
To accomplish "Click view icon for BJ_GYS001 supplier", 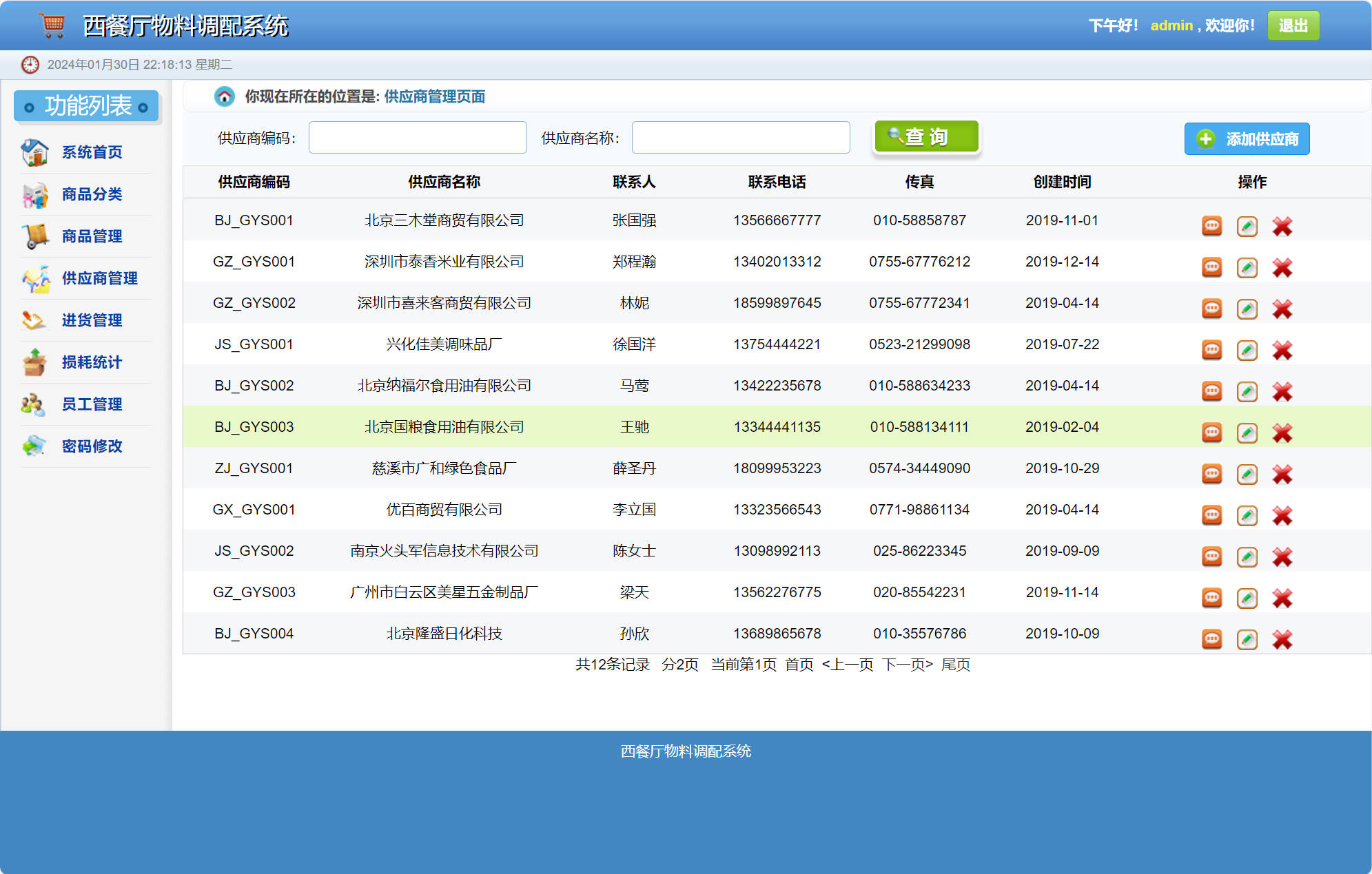I will tap(1211, 226).
